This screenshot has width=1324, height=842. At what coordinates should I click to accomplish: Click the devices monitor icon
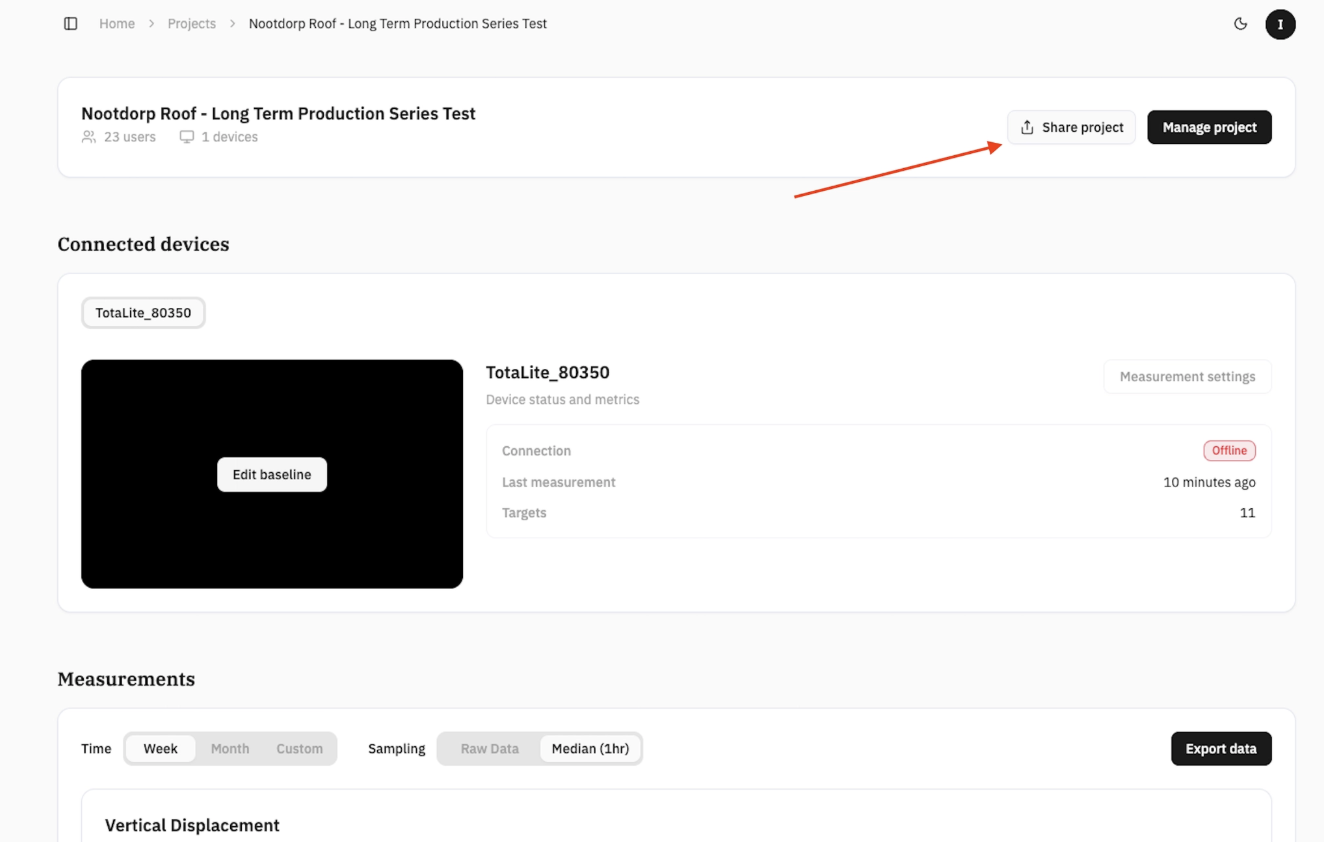[187, 137]
